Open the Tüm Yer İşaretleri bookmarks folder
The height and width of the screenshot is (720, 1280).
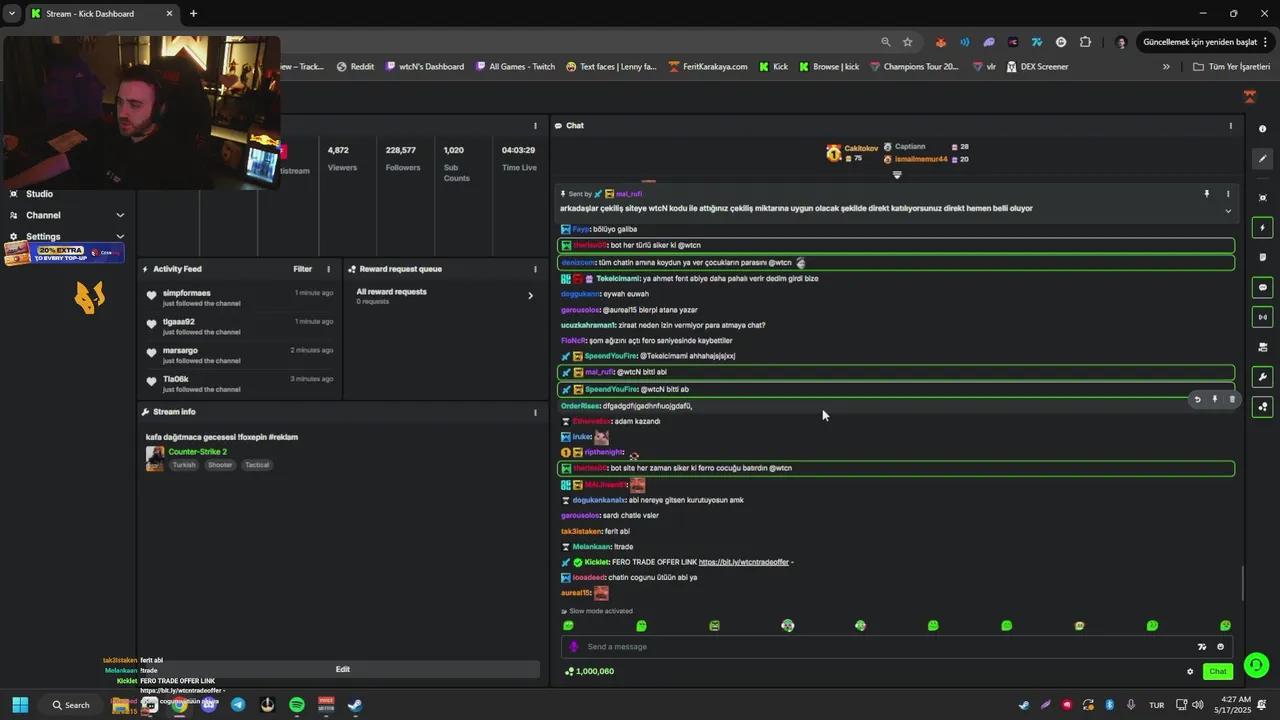tap(1232, 67)
